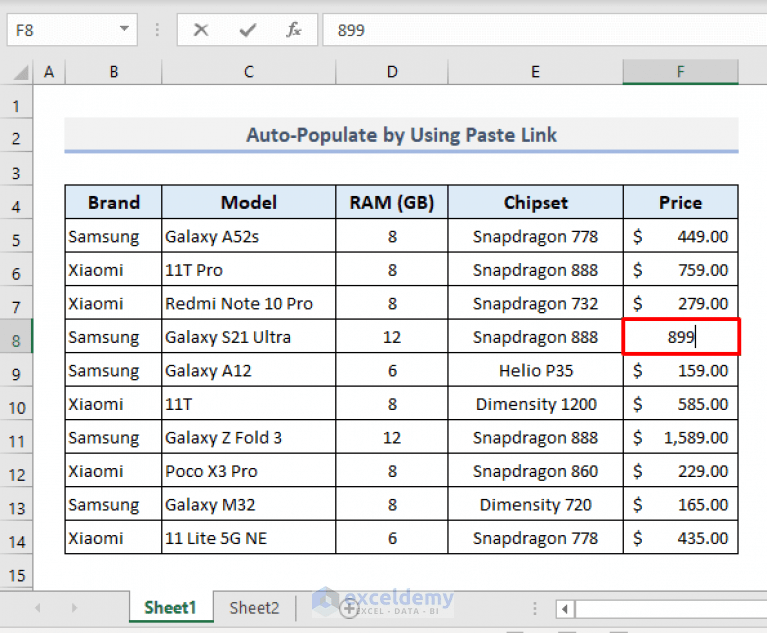Select price cell $ 759.00

click(x=680, y=270)
